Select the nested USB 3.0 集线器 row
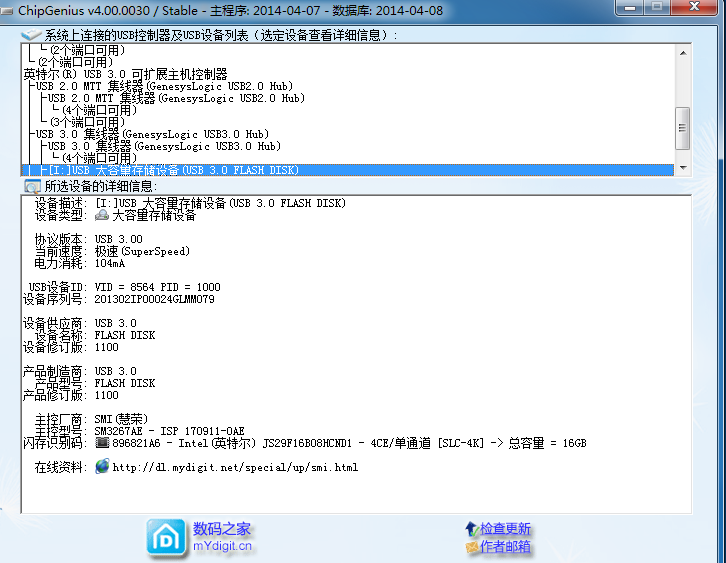The height and width of the screenshot is (563, 726). [x=164, y=146]
